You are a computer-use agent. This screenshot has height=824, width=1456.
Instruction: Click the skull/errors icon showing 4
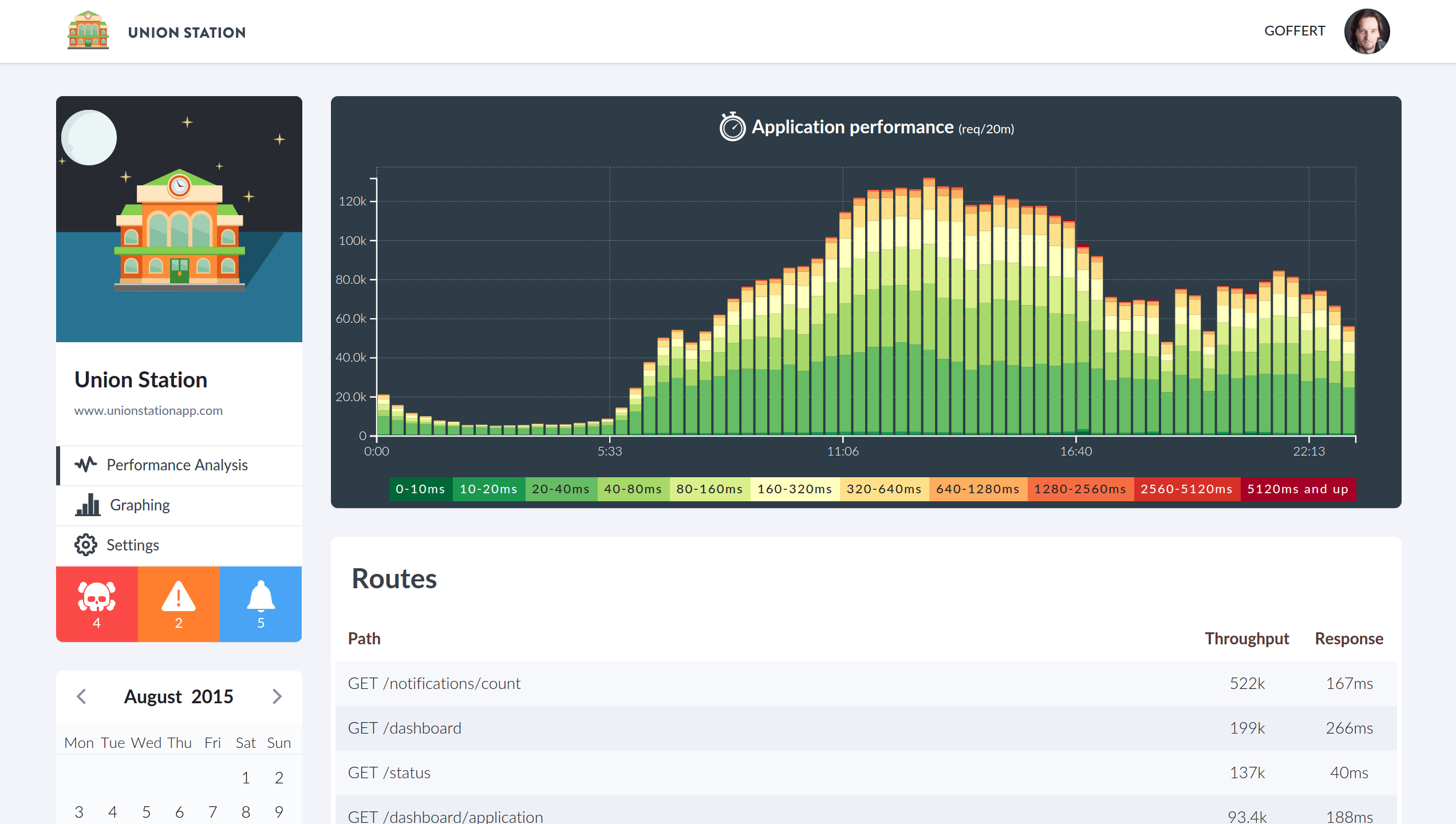point(96,602)
